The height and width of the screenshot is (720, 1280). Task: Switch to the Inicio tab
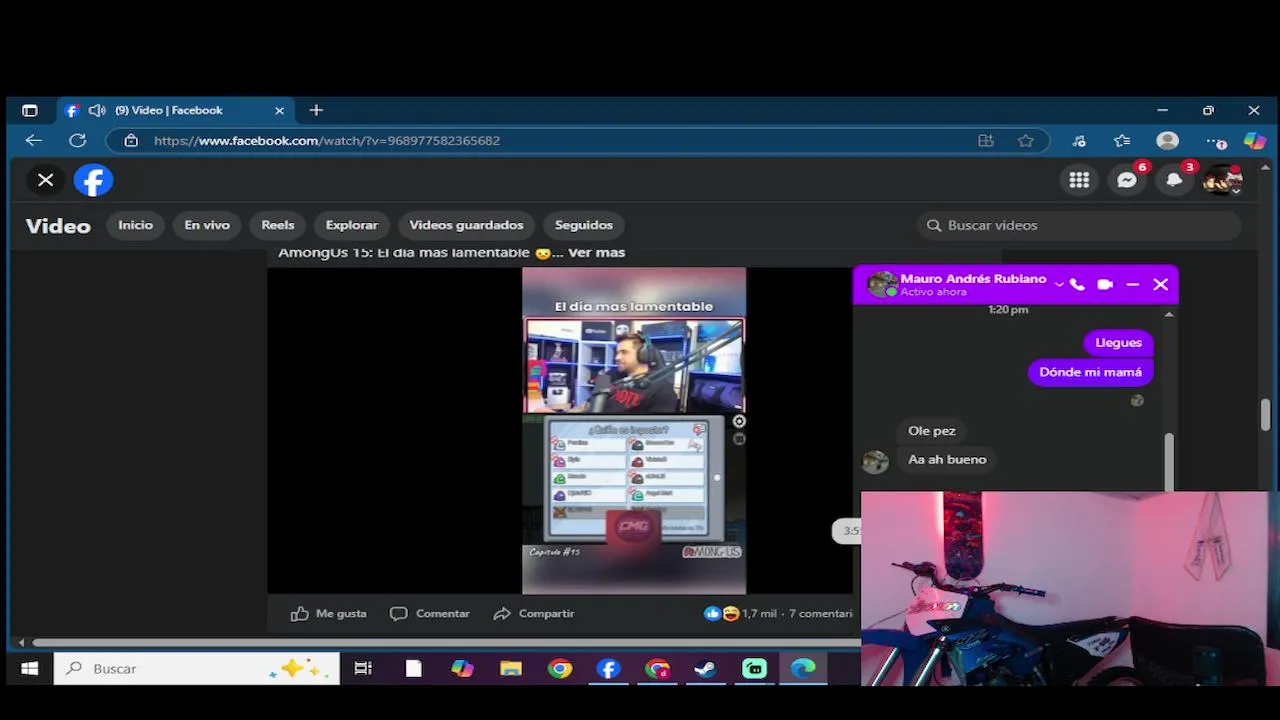coord(136,225)
